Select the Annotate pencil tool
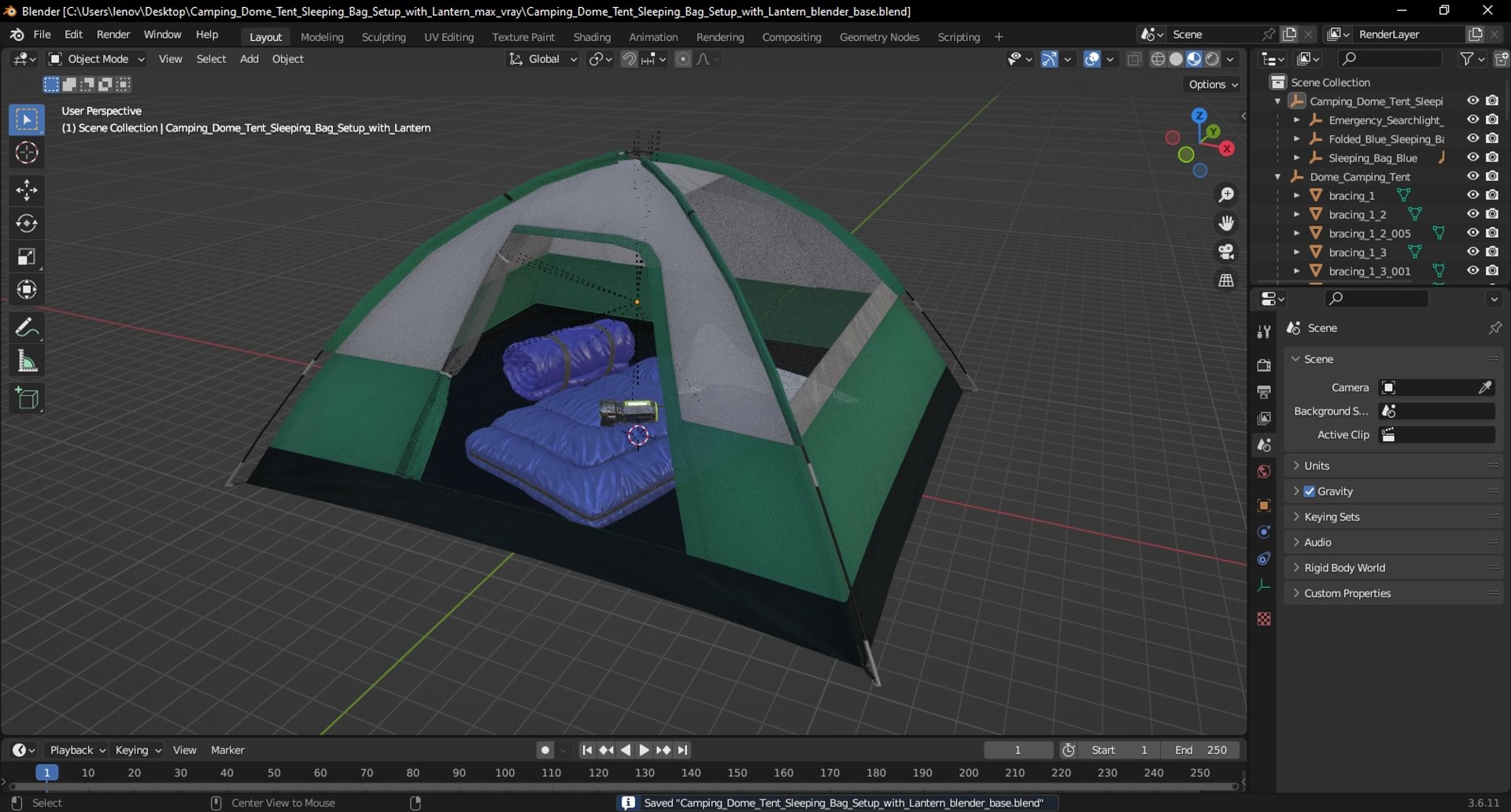This screenshot has height=812, width=1511. click(27, 327)
